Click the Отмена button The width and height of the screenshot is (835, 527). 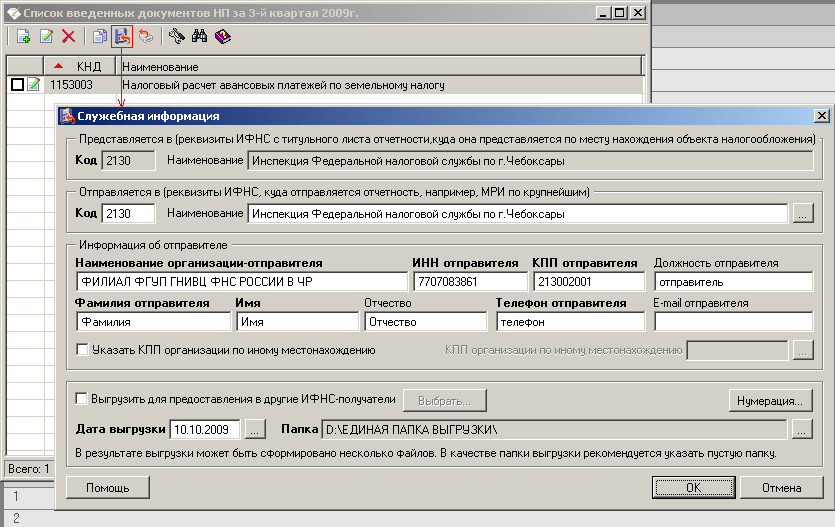click(x=781, y=488)
